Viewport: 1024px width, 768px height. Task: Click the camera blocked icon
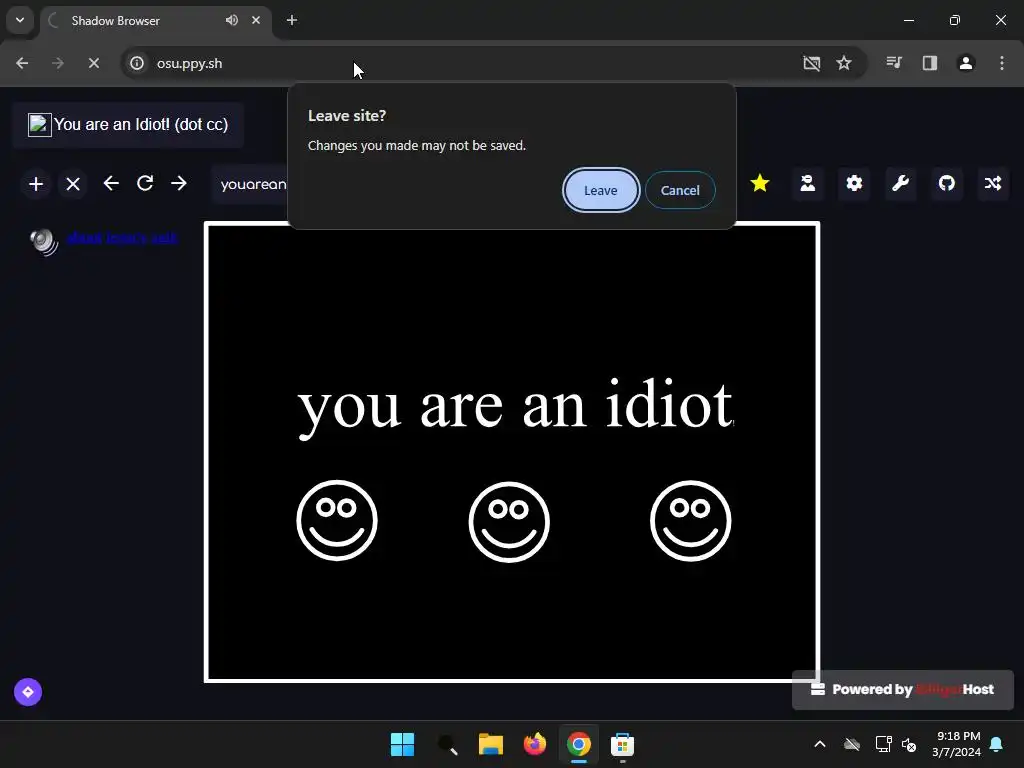coord(812,63)
